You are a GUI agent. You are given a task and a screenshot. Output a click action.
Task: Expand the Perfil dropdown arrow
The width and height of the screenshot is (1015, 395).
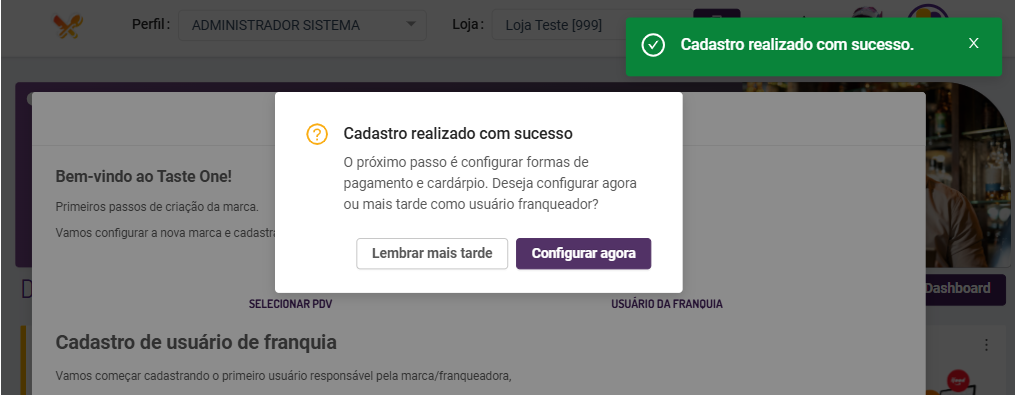point(410,25)
